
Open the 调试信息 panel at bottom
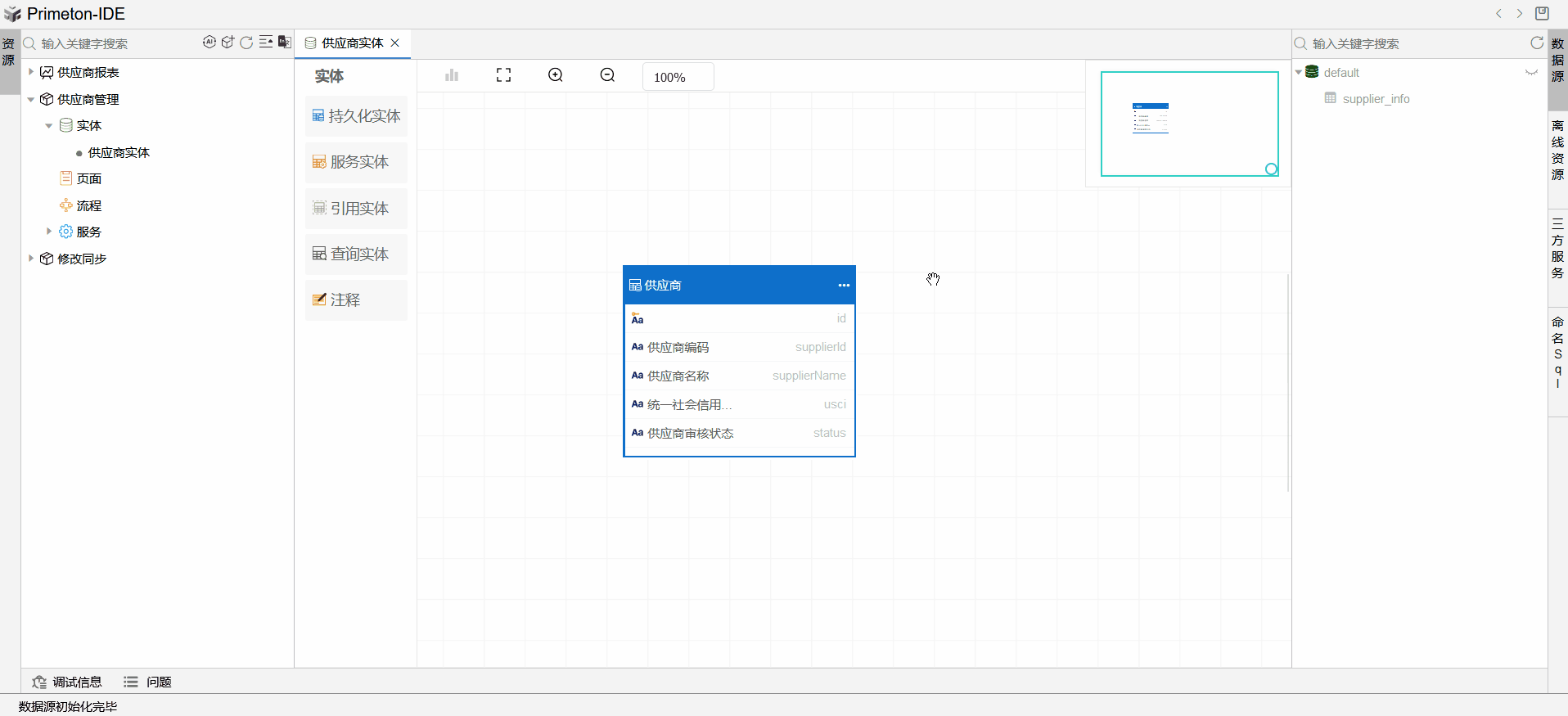coord(67,682)
